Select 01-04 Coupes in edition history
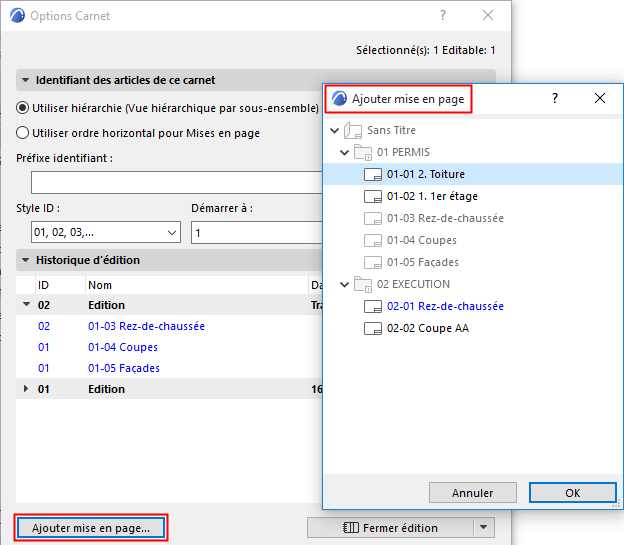 [x=123, y=347]
